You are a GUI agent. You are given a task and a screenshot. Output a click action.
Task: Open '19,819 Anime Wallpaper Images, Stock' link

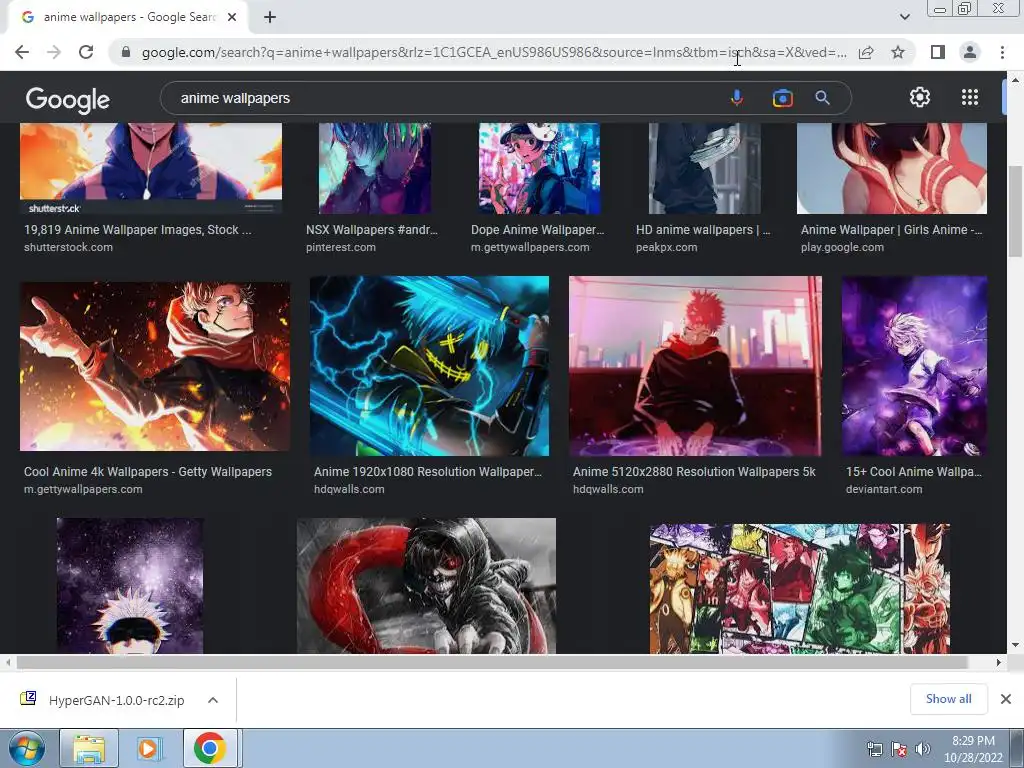tap(138, 230)
